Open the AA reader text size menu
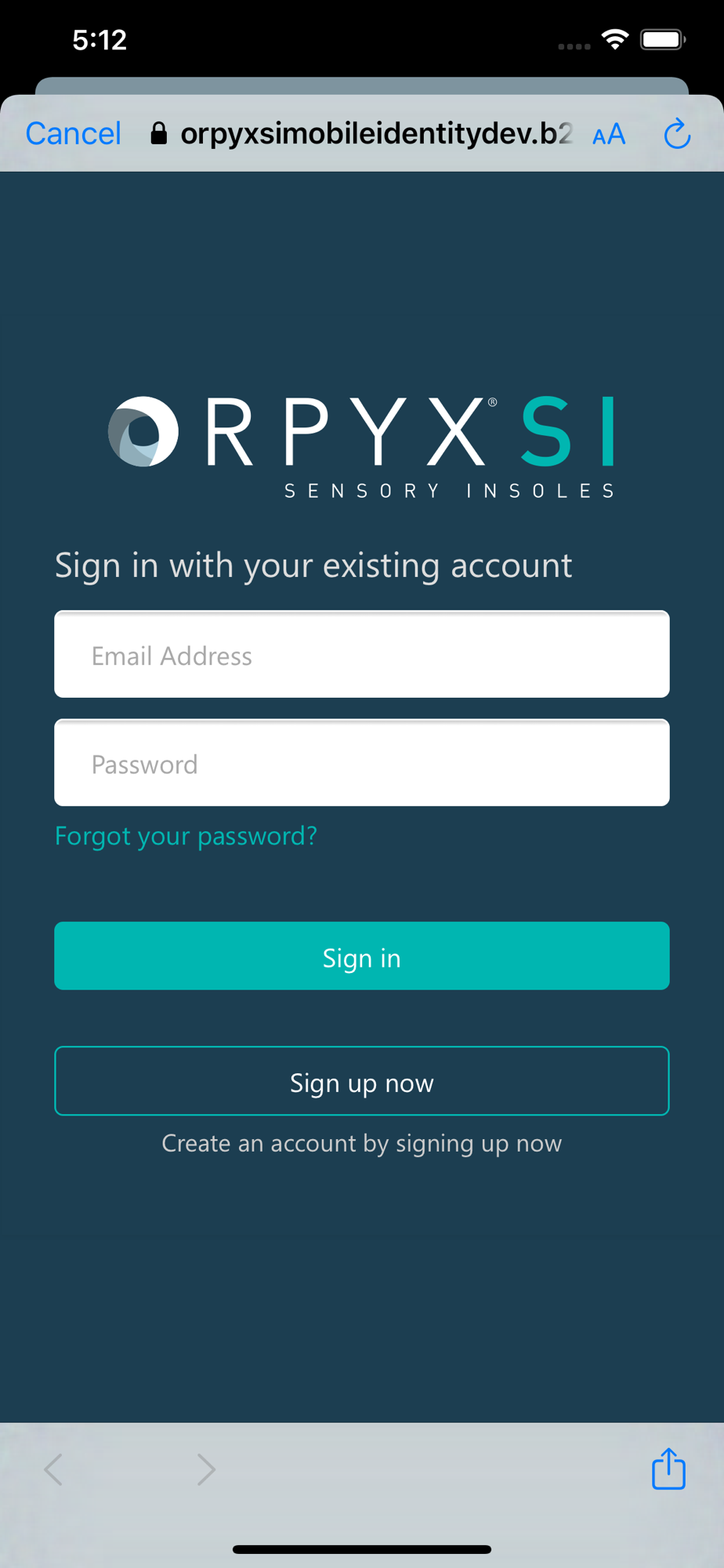This screenshot has height=1568, width=724. (609, 134)
